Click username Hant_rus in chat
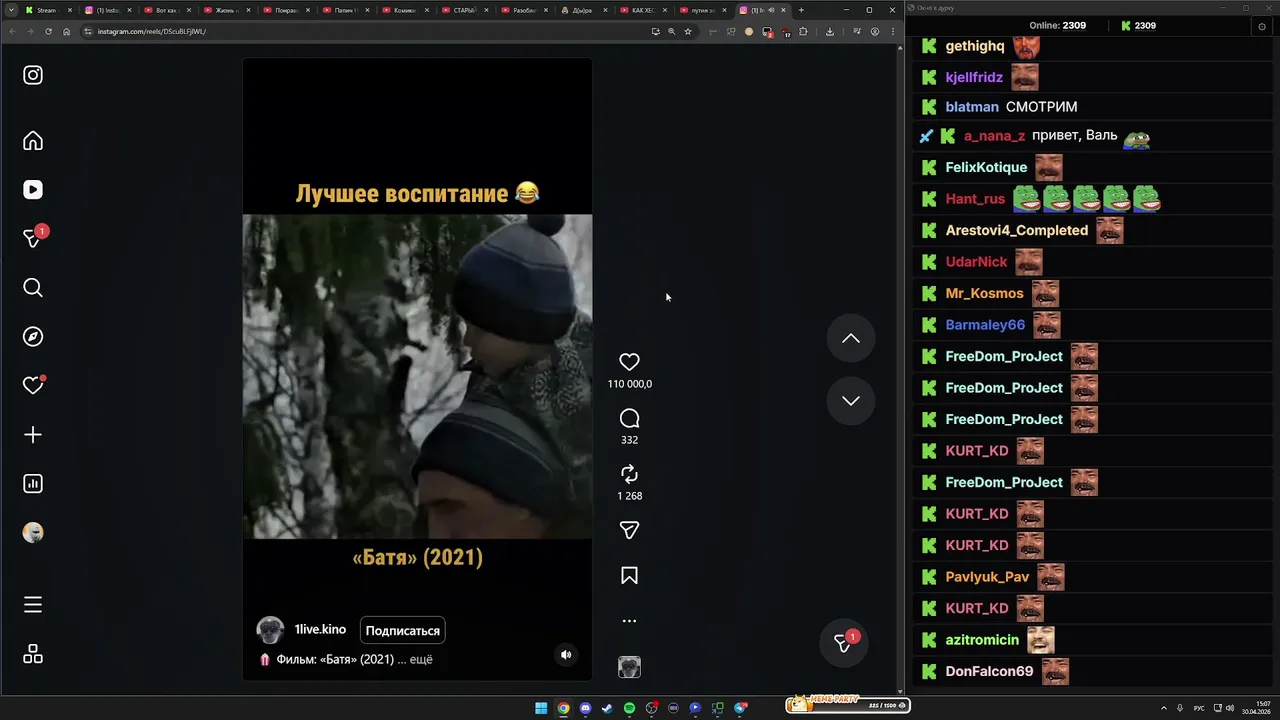Viewport: 1280px width, 720px height. pos(975,199)
